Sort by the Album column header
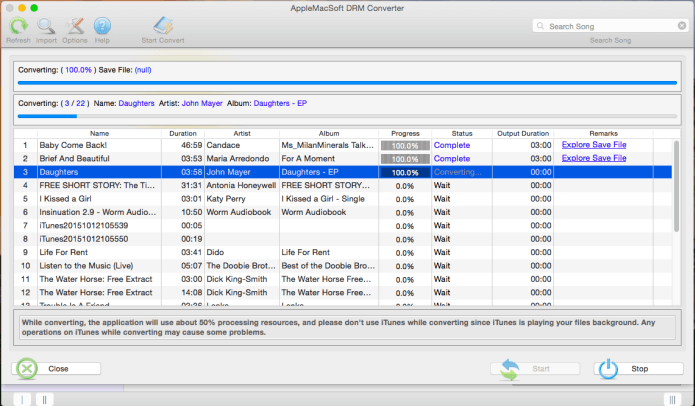 [x=329, y=133]
